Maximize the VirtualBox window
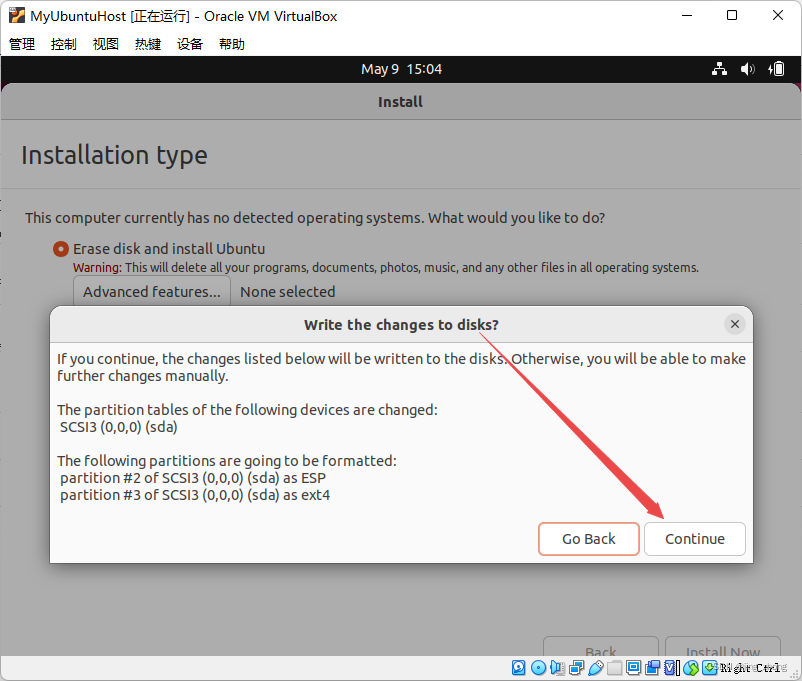 [x=732, y=15]
